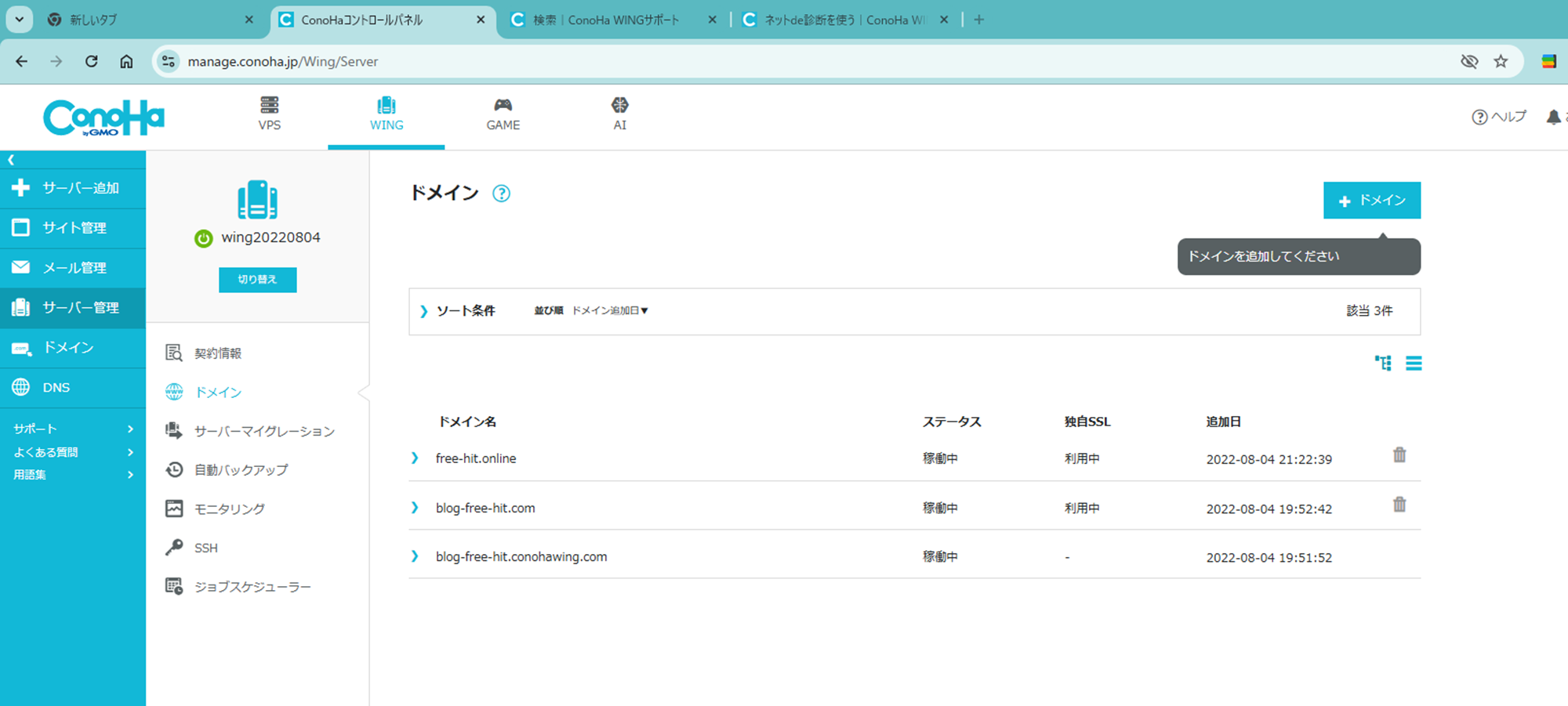Click the date 2022-08-04 21:22:39

[1269, 459]
